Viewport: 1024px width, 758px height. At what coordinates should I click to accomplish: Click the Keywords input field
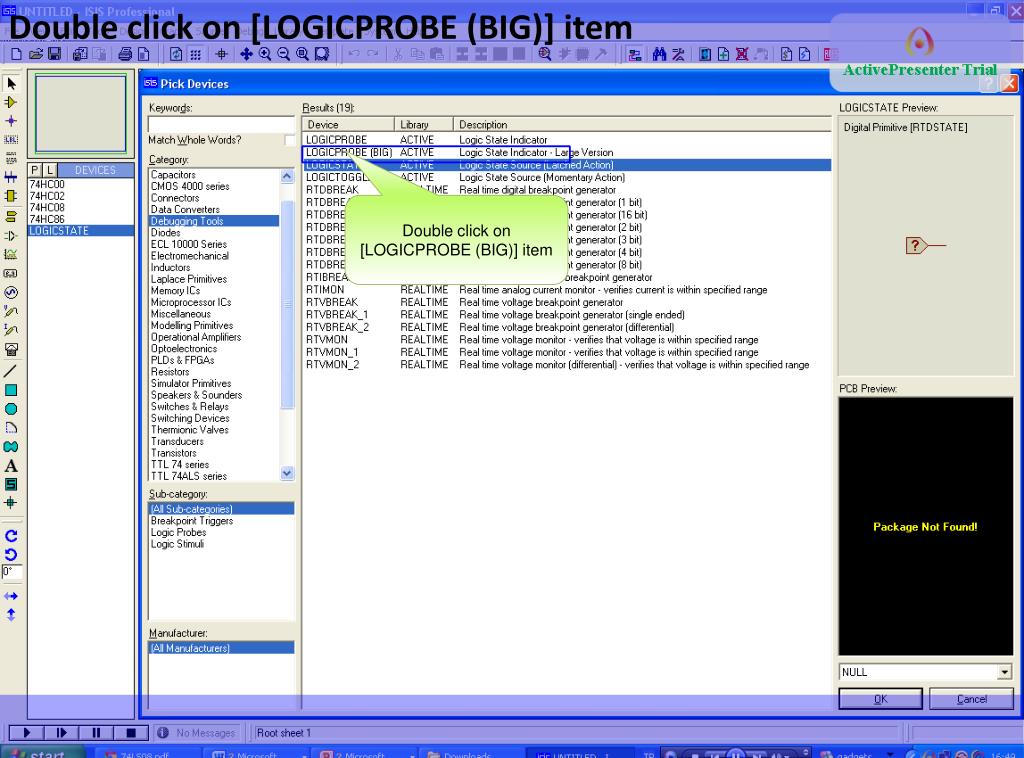221,124
